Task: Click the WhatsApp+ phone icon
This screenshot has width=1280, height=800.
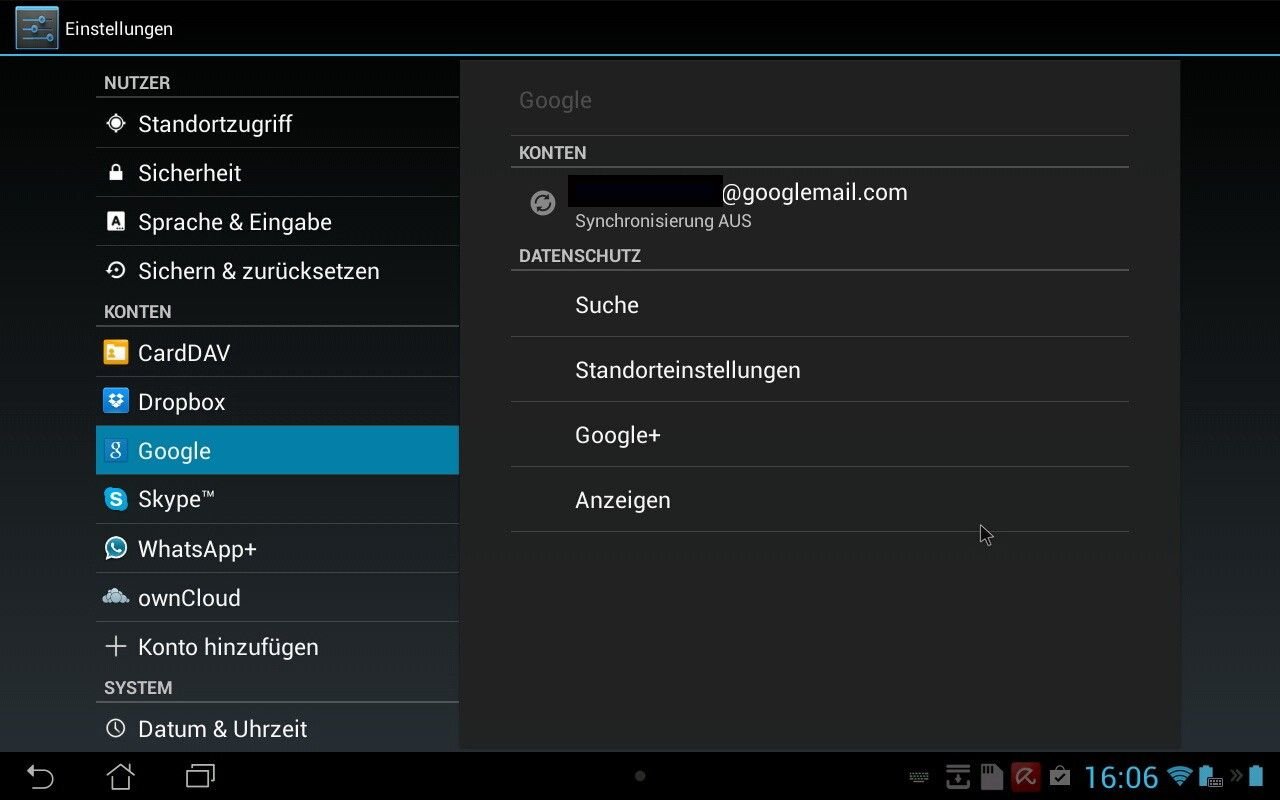Action: pyautogui.click(x=116, y=548)
